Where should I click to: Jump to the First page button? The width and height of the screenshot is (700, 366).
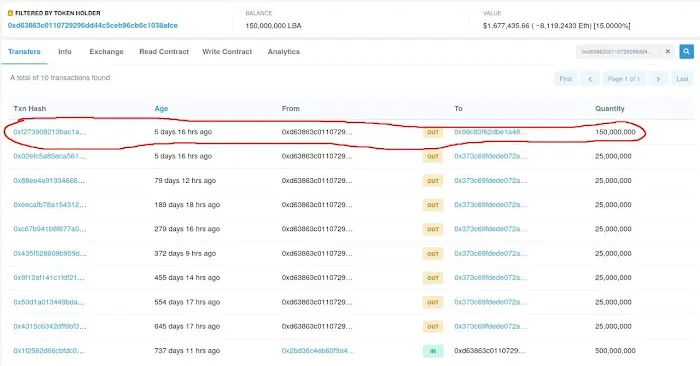tap(566, 79)
